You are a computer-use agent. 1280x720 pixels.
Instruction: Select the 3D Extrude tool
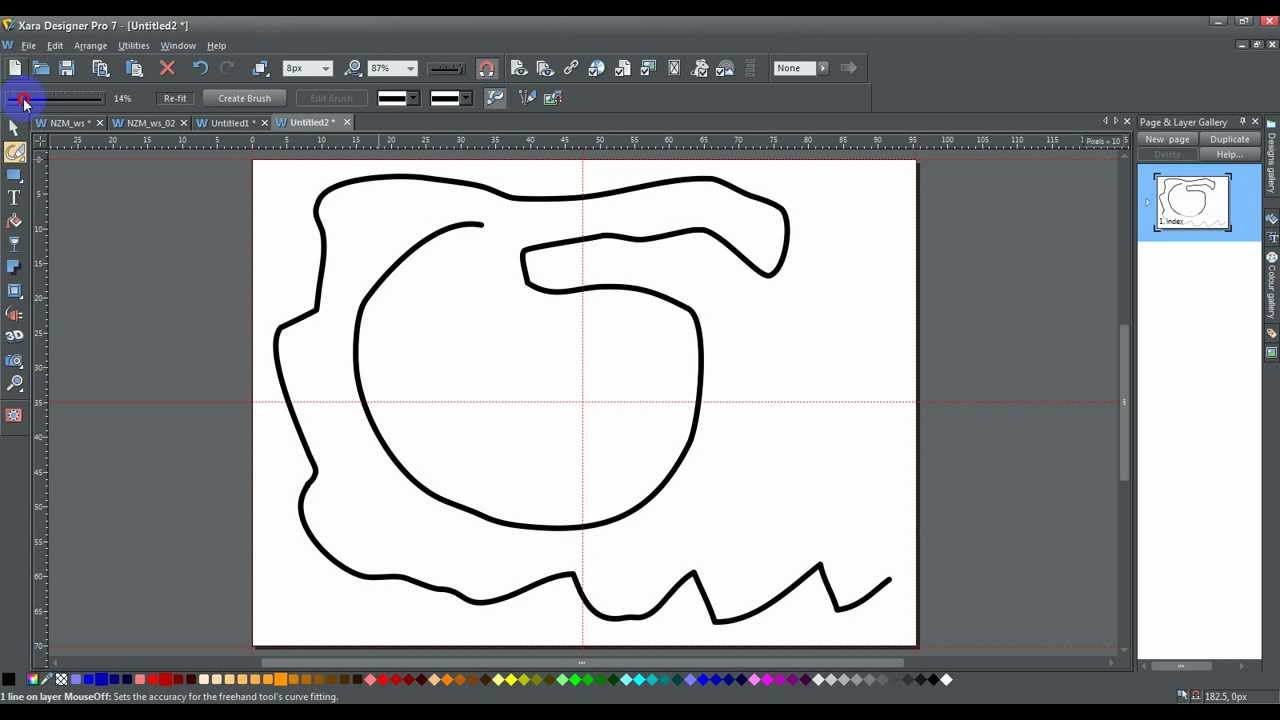(x=14, y=336)
